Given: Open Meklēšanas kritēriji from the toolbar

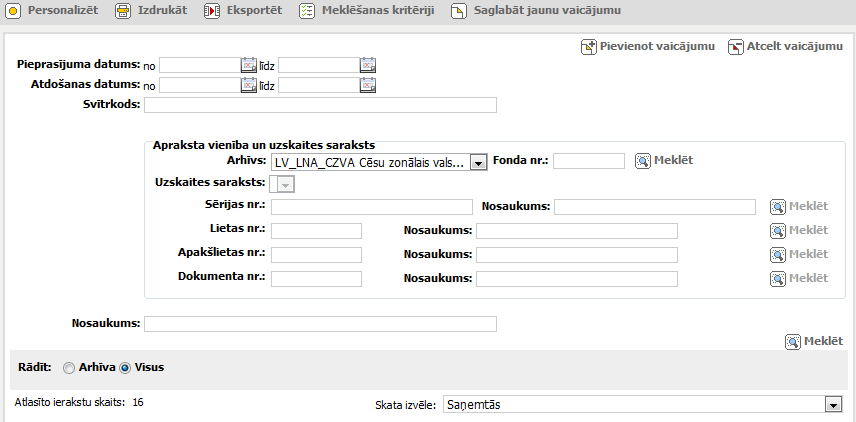Looking at the screenshot, I should click(308, 12).
